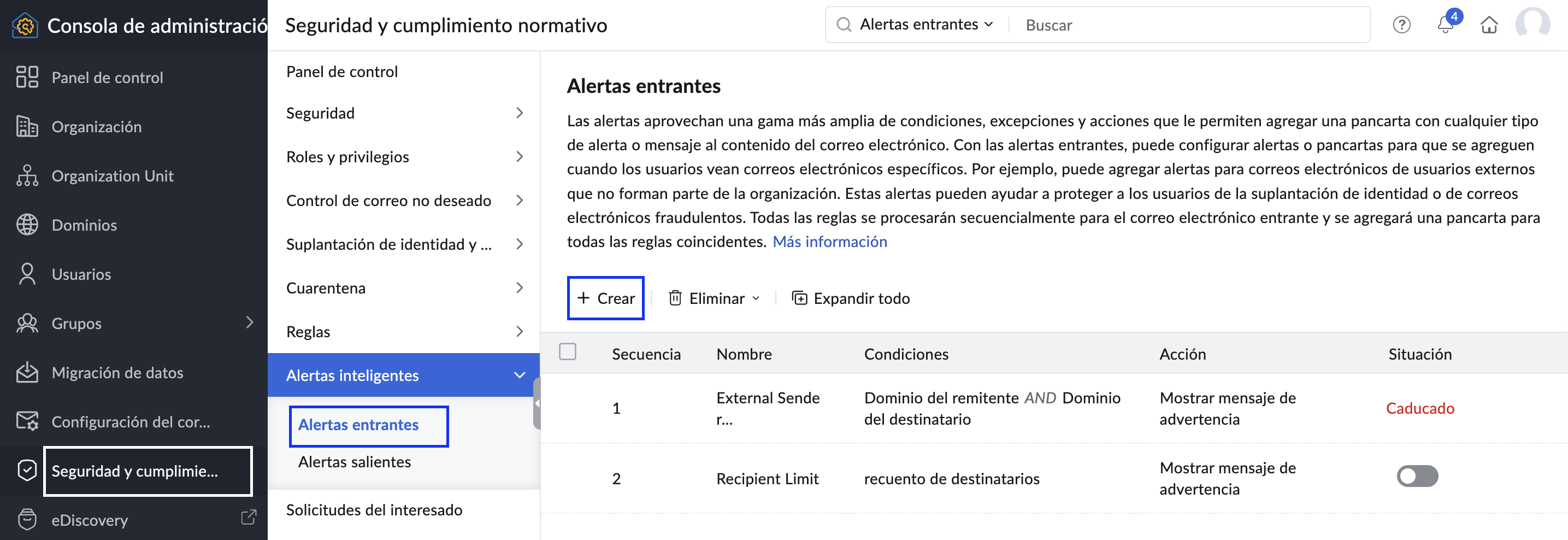Follow the Más información link
The width and height of the screenshot is (1568, 540).
coord(830,242)
